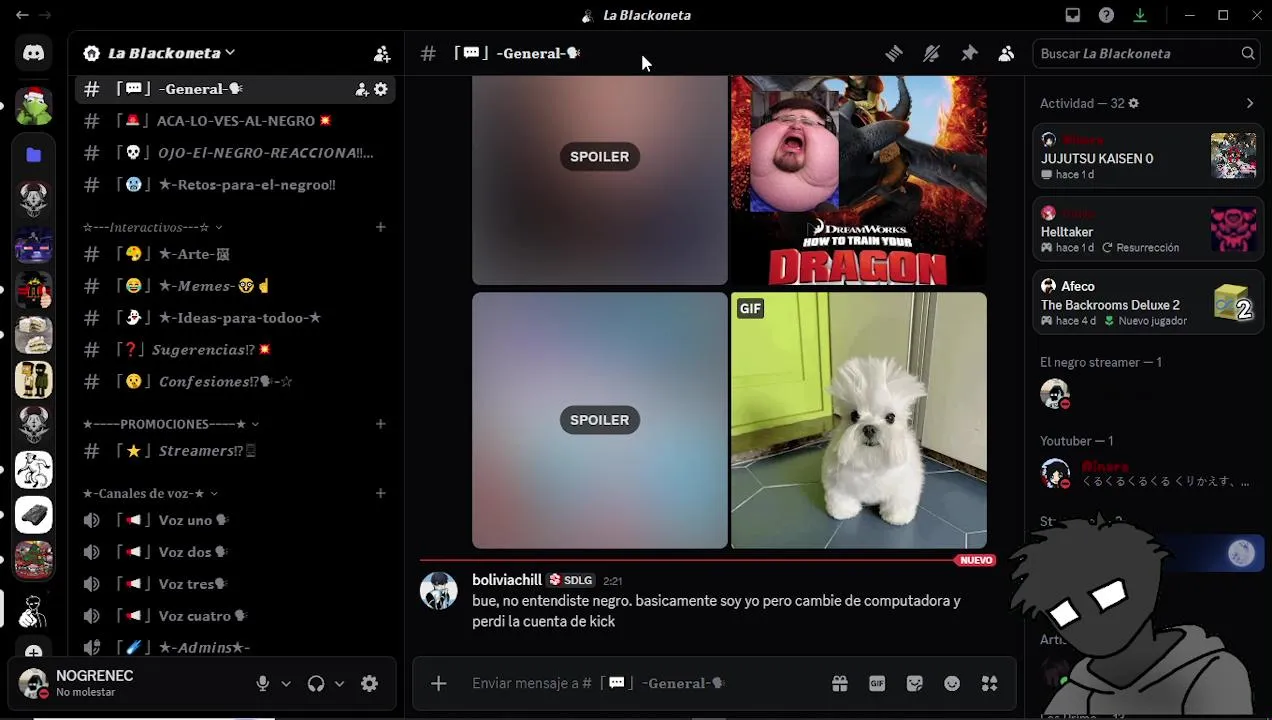
Task: Open JUJUTSU KAISEN 0 activity card
Action: pyautogui.click(x=1149, y=156)
